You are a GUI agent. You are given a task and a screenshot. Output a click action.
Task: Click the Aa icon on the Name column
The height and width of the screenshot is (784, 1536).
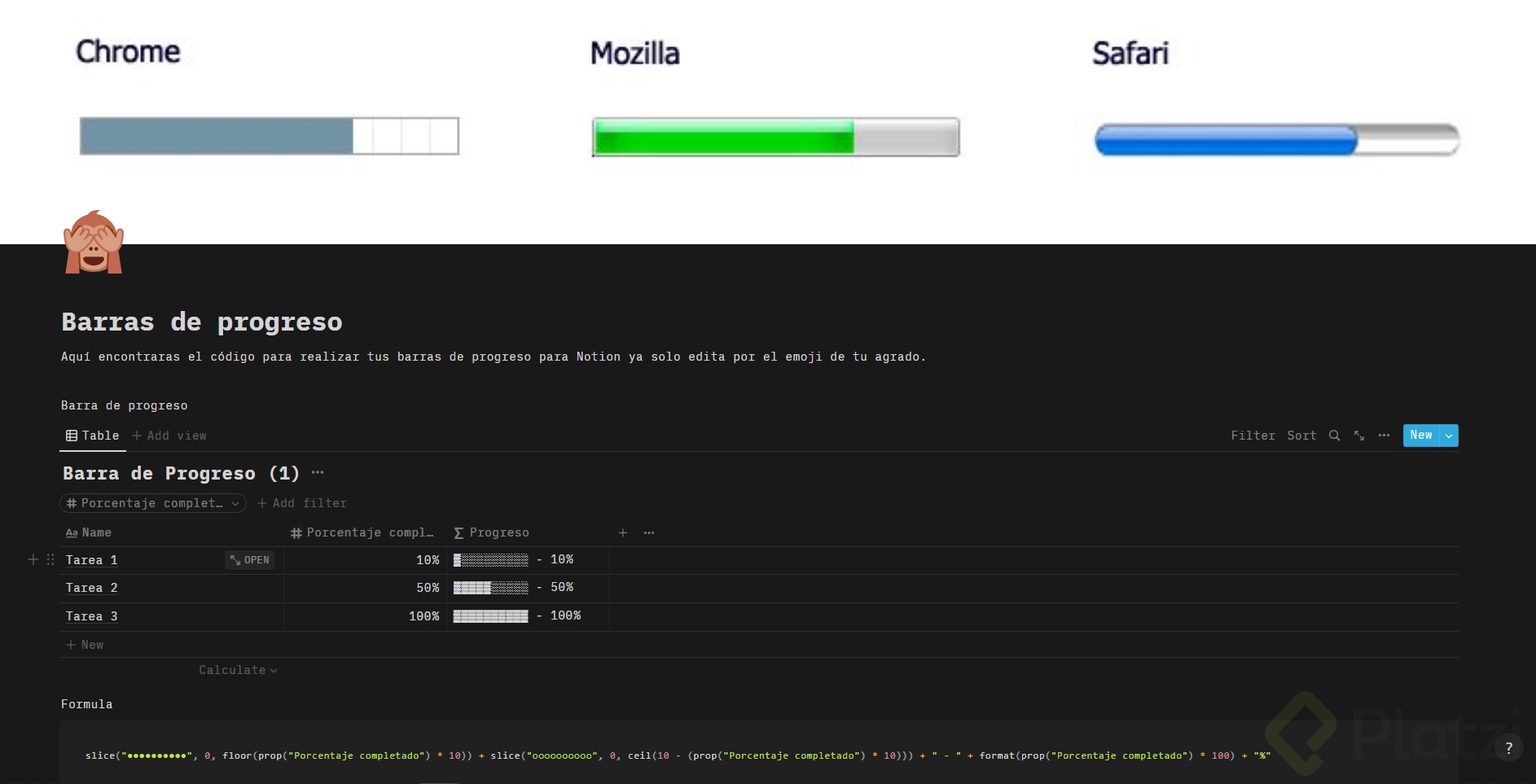[x=70, y=533]
